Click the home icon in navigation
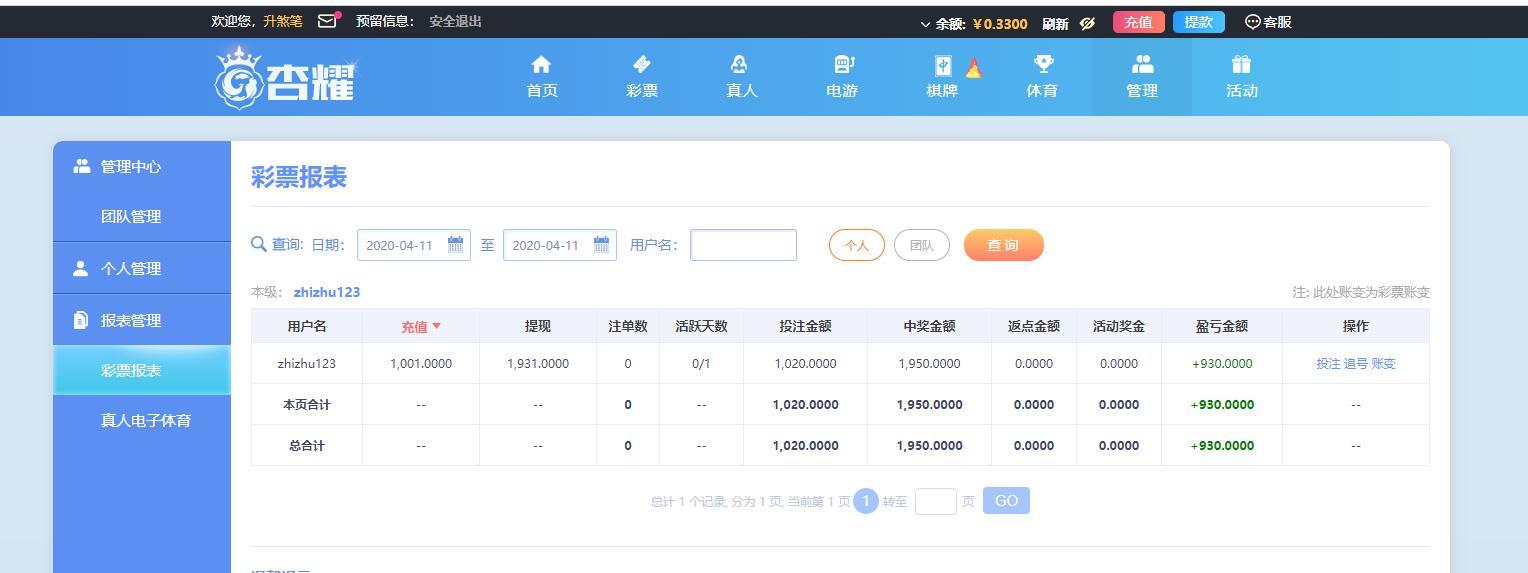 541,65
